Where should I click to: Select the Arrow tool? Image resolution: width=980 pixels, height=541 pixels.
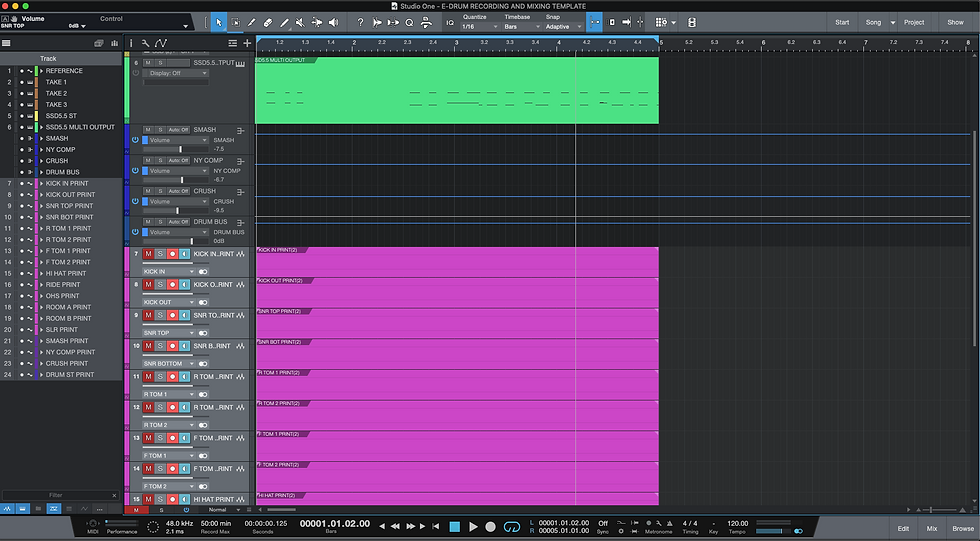click(x=219, y=22)
